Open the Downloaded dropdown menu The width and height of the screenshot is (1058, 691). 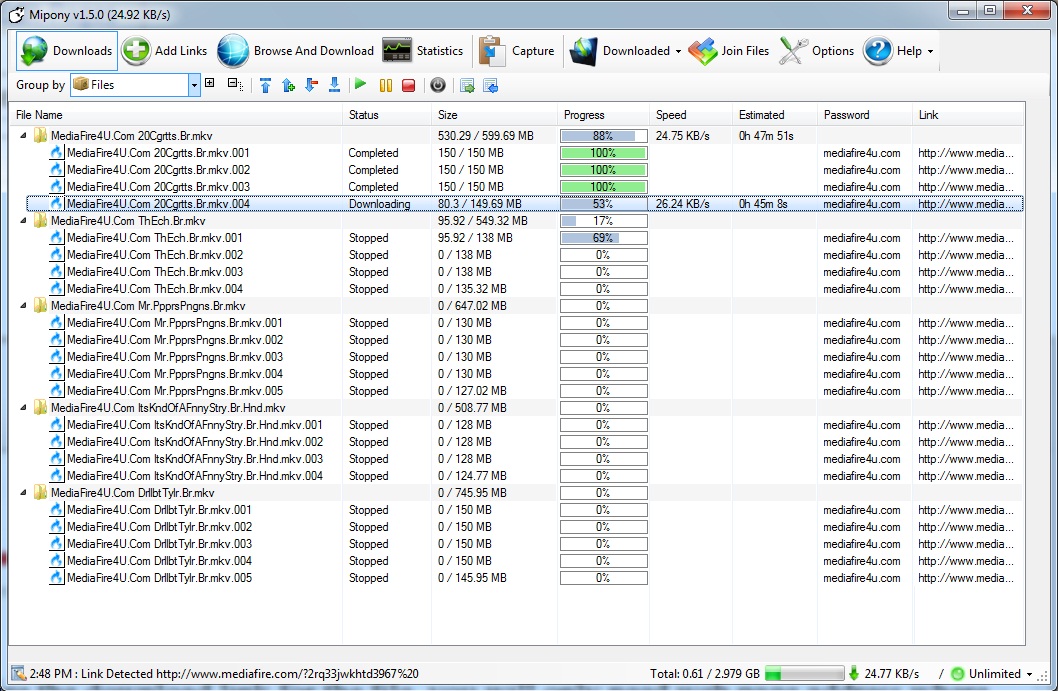625,51
